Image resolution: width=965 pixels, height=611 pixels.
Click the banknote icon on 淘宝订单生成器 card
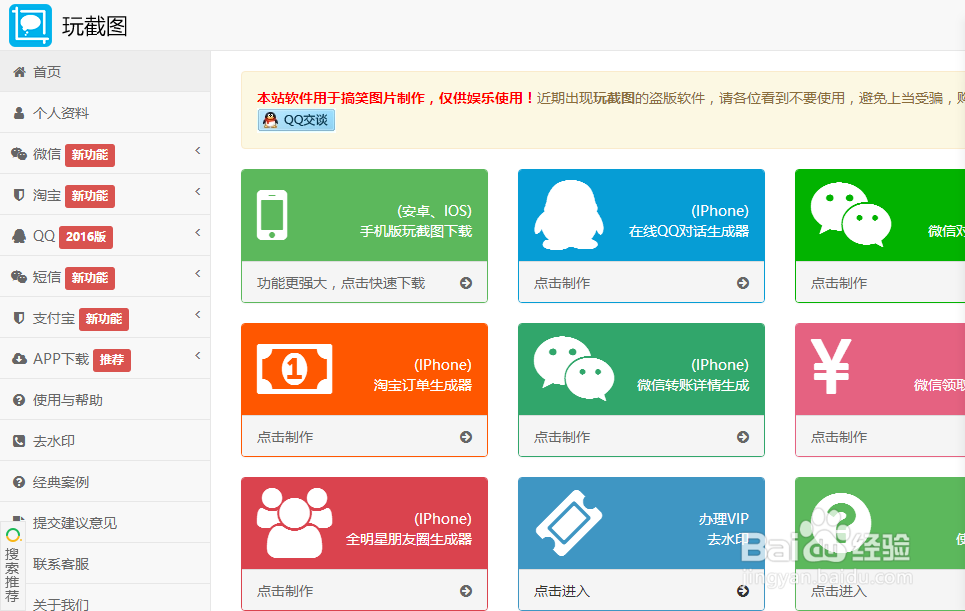tap(296, 368)
